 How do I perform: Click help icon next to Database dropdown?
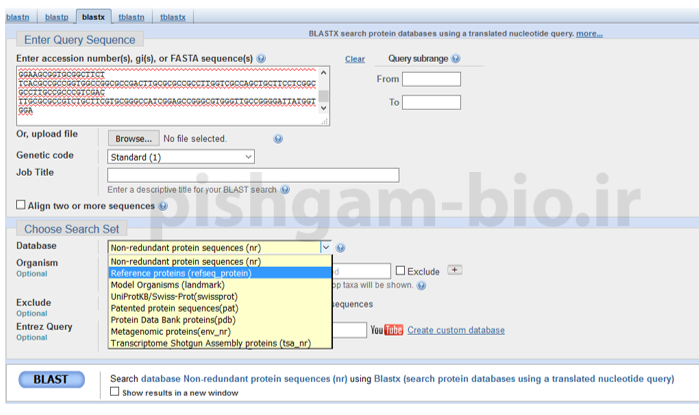point(341,247)
